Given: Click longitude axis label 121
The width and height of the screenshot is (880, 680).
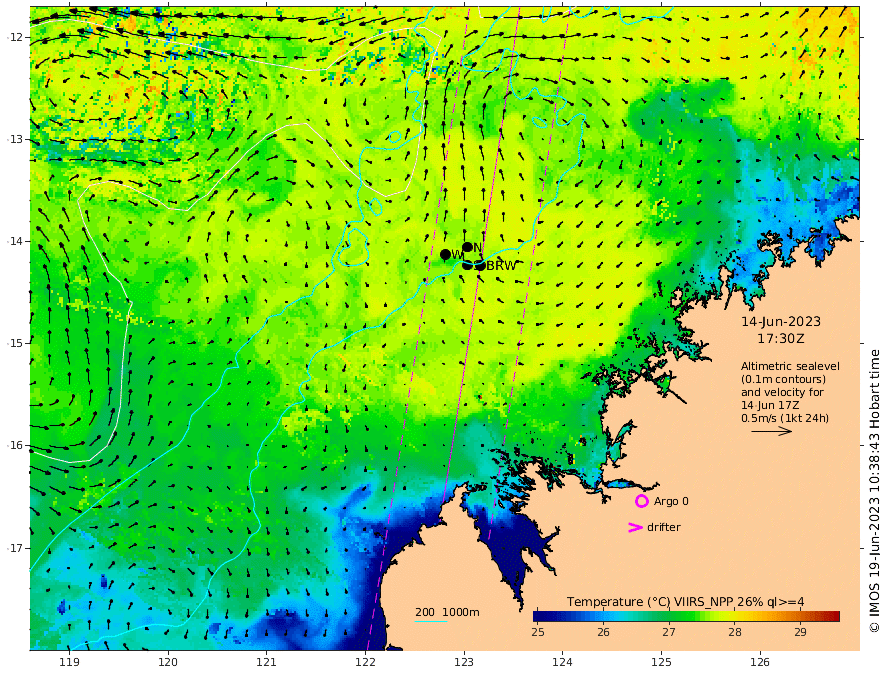Looking at the screenshot, I should (267, 662).
